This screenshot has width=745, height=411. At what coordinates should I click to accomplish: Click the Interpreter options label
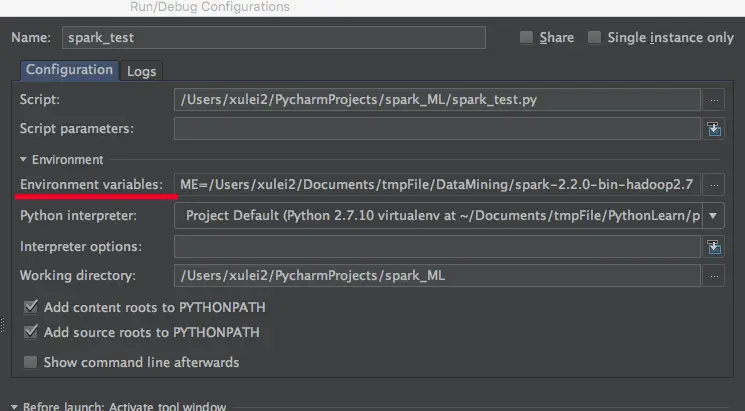pyautogui.click(x=81, y=247)
